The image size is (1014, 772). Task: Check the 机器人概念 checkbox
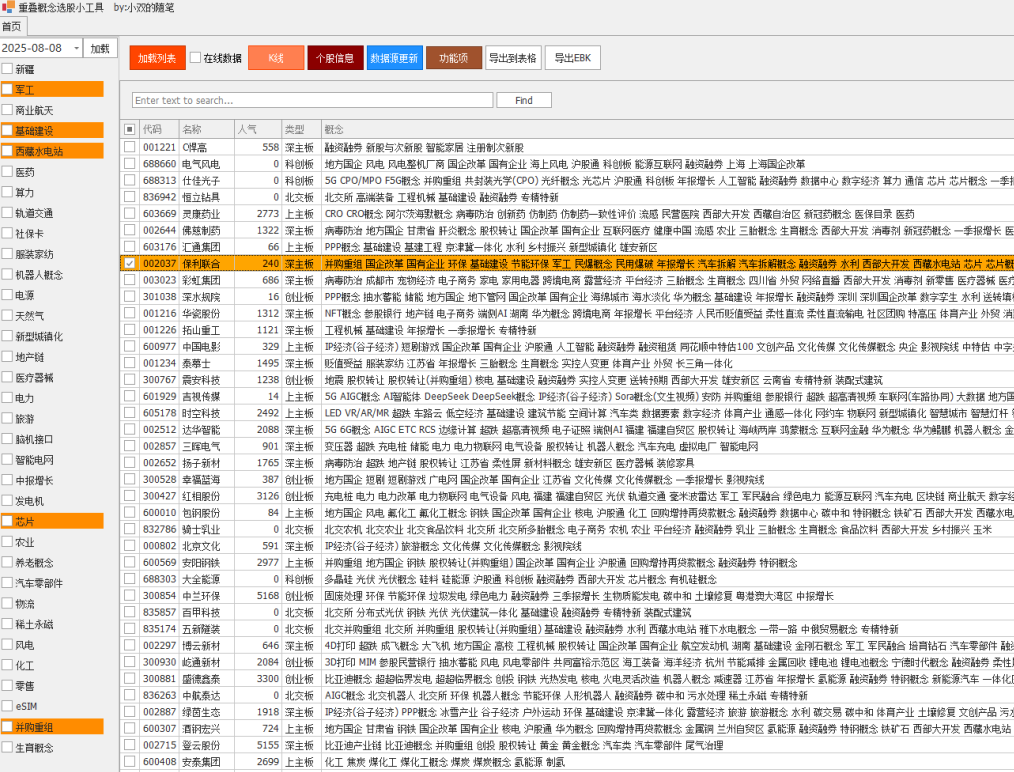(7, 274)
